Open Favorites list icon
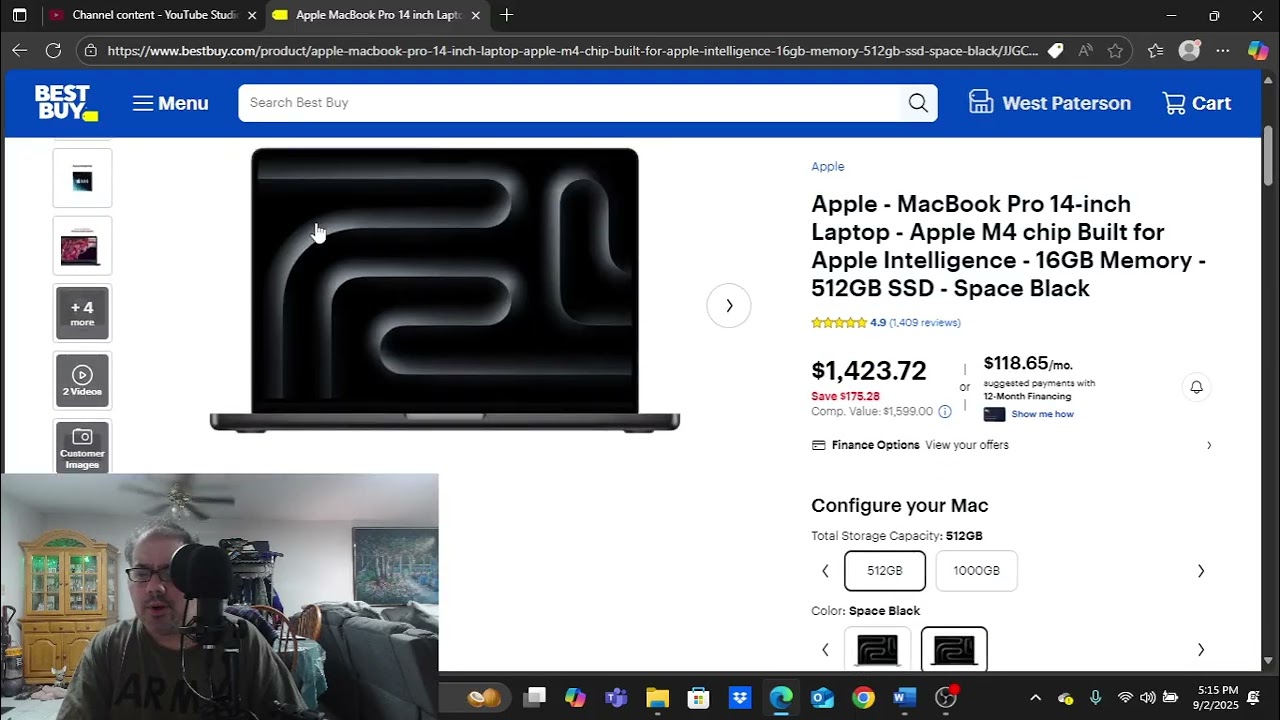The height and width of the screenshot is (720, 1280). tap(1155, 50)
